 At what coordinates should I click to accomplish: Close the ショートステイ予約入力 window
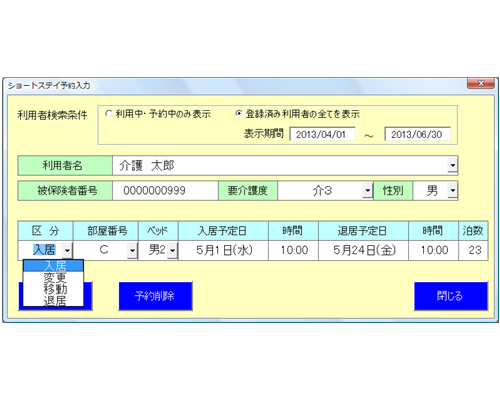(x=480, y=84)
